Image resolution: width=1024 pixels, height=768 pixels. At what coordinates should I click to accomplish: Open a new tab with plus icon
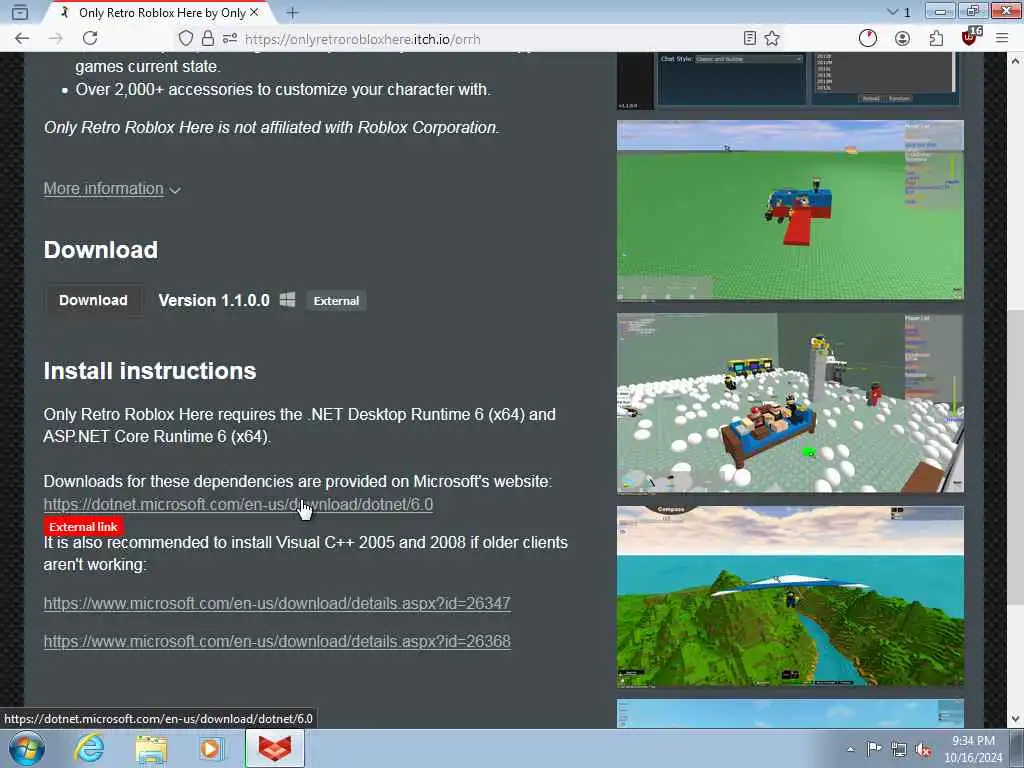pos(293,12)
